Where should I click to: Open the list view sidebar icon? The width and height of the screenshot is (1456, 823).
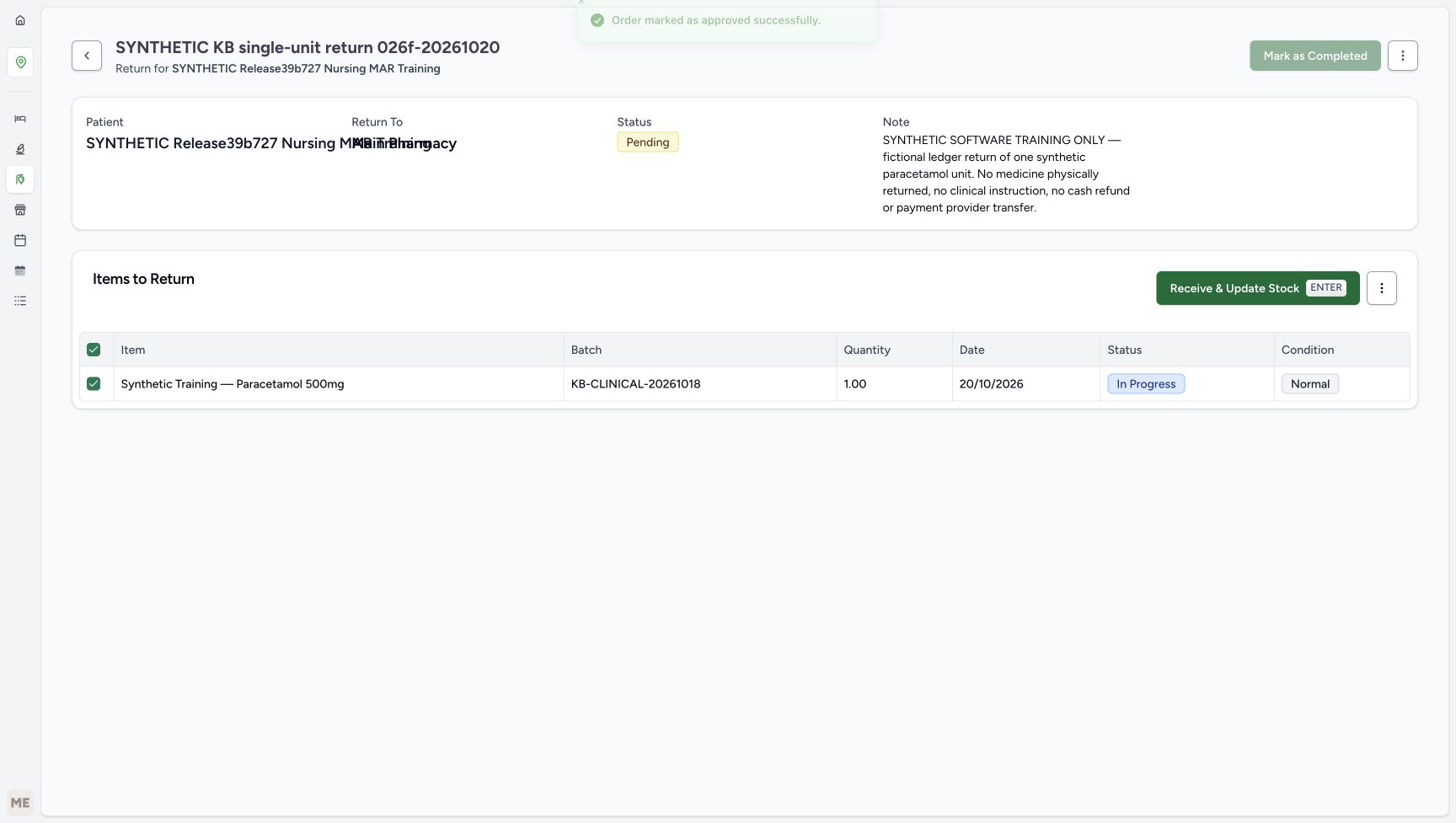(20, 301)
